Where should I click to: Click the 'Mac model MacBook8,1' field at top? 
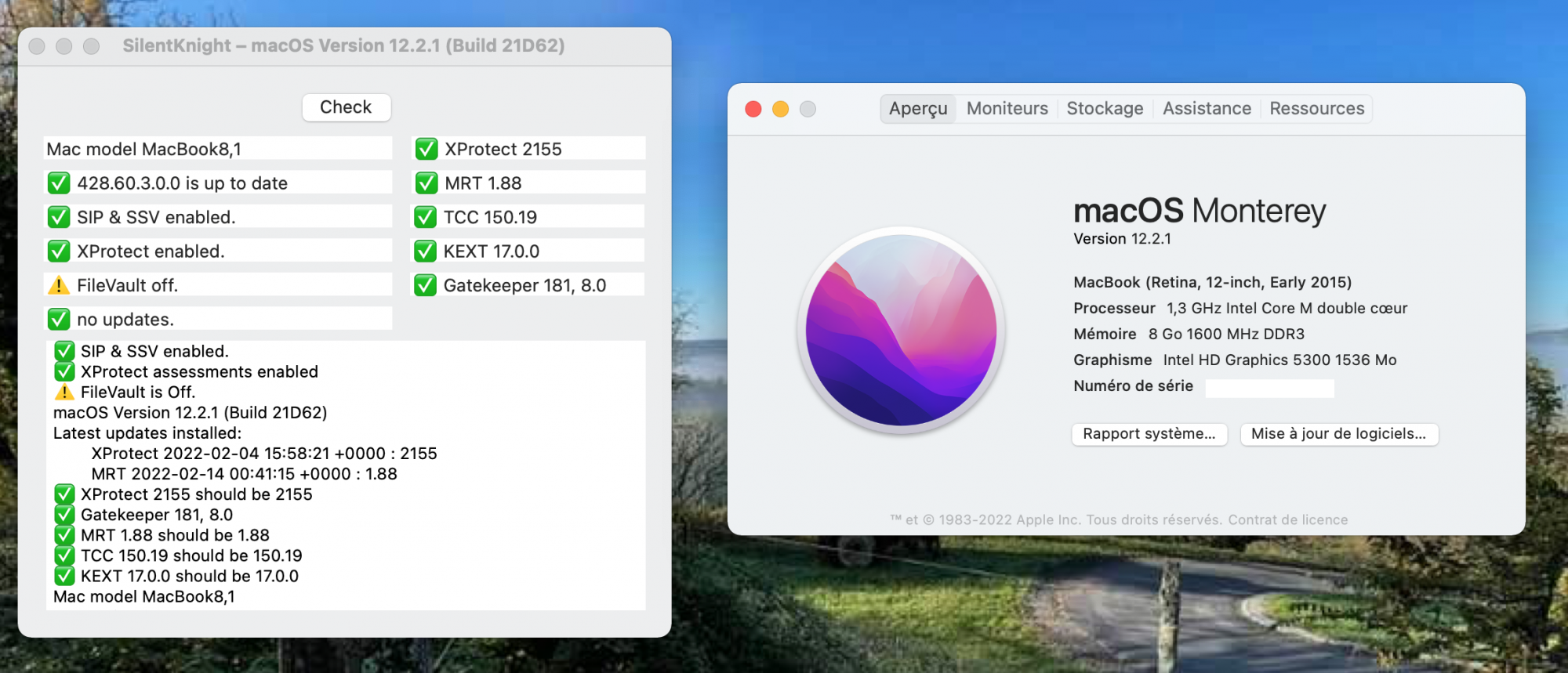pos(218,149)
